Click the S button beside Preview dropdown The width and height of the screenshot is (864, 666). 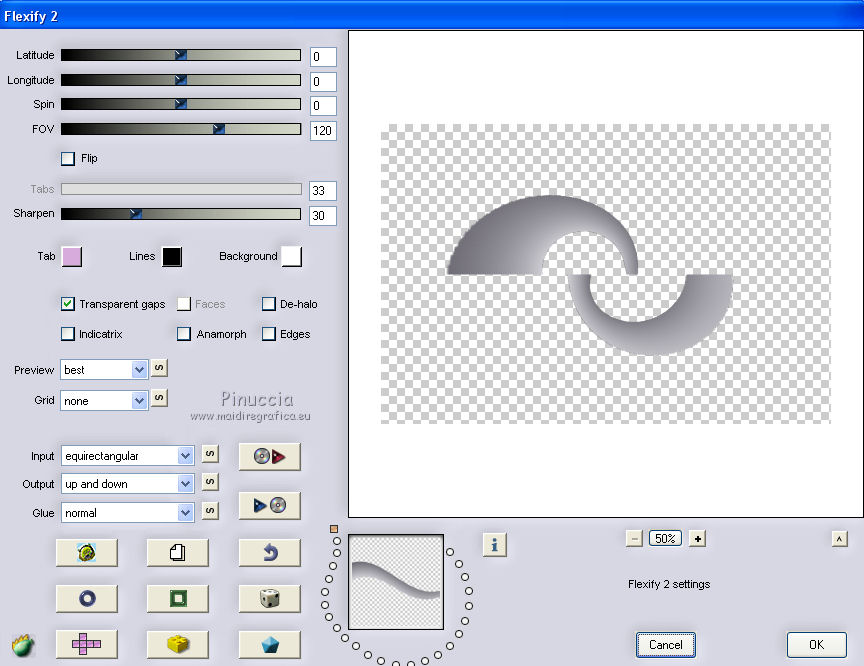point(159,368)
